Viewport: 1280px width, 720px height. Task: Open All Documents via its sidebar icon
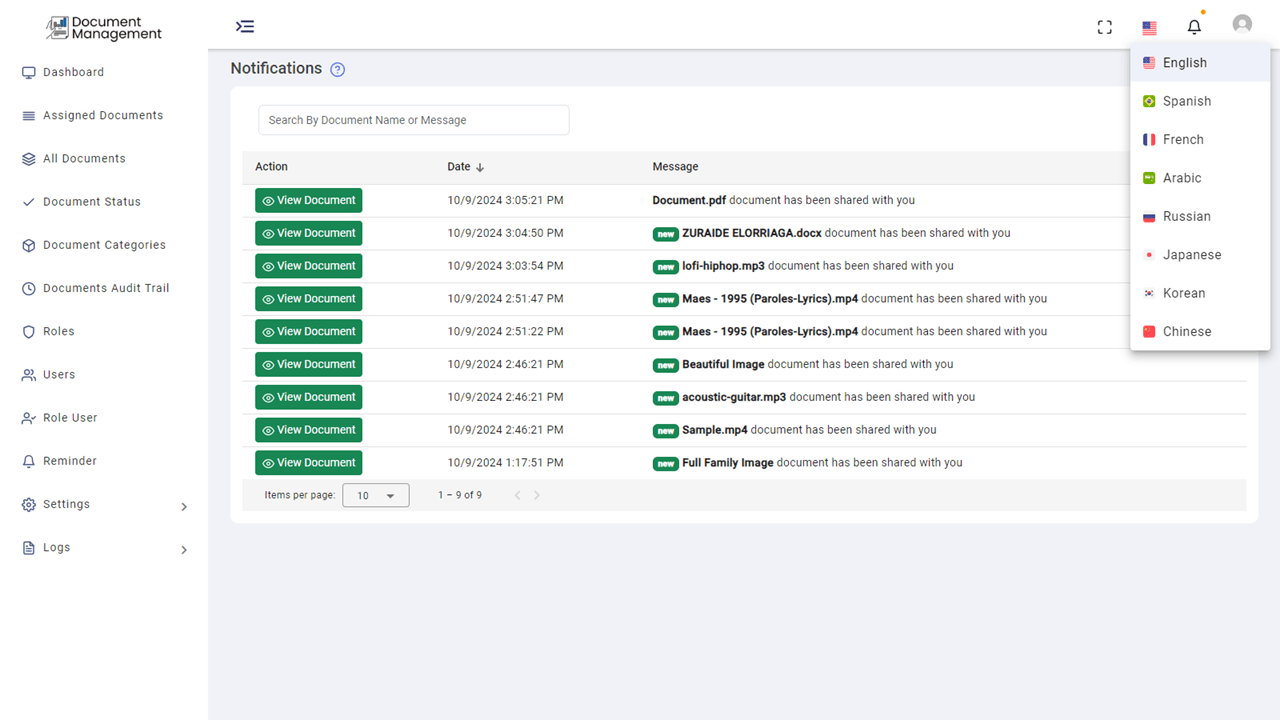pyautogui.click(x=28, y=158)
